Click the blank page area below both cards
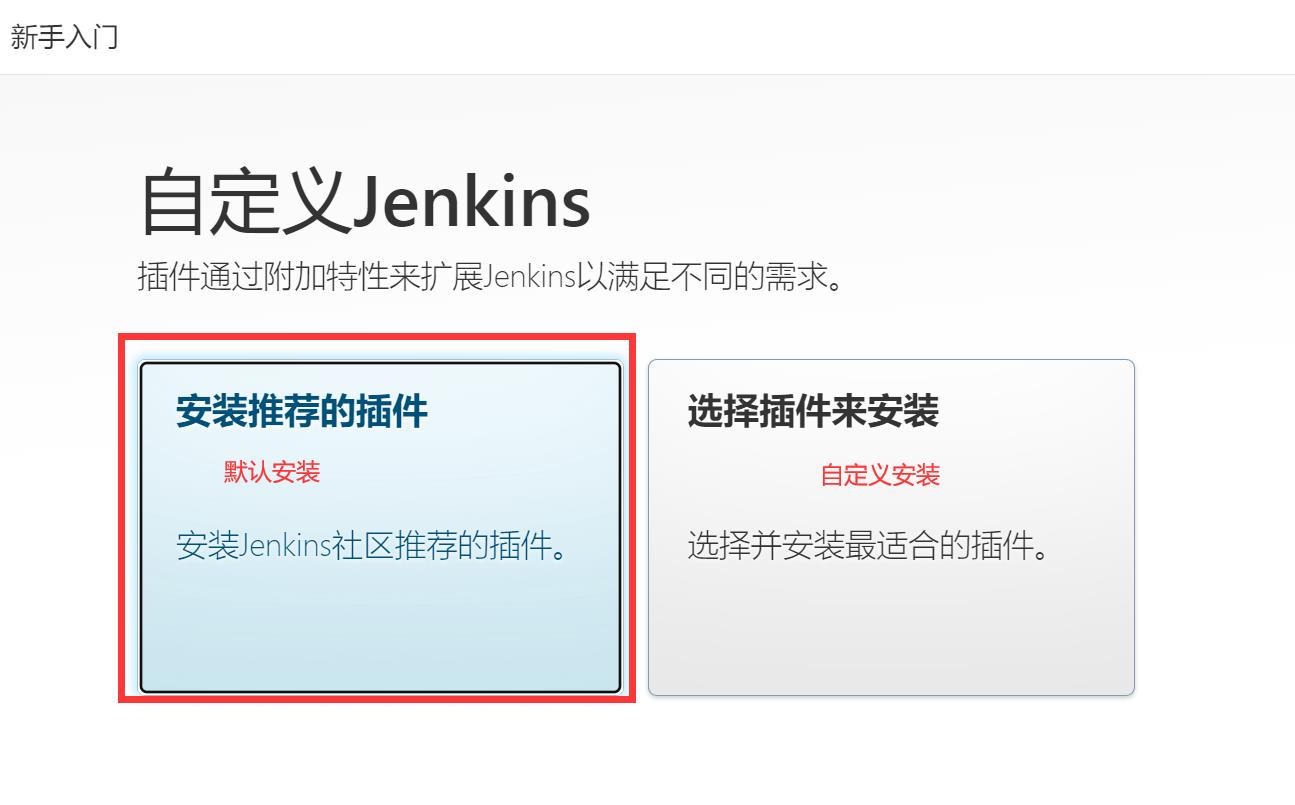The image size is (1295, 805). [640, 755]
